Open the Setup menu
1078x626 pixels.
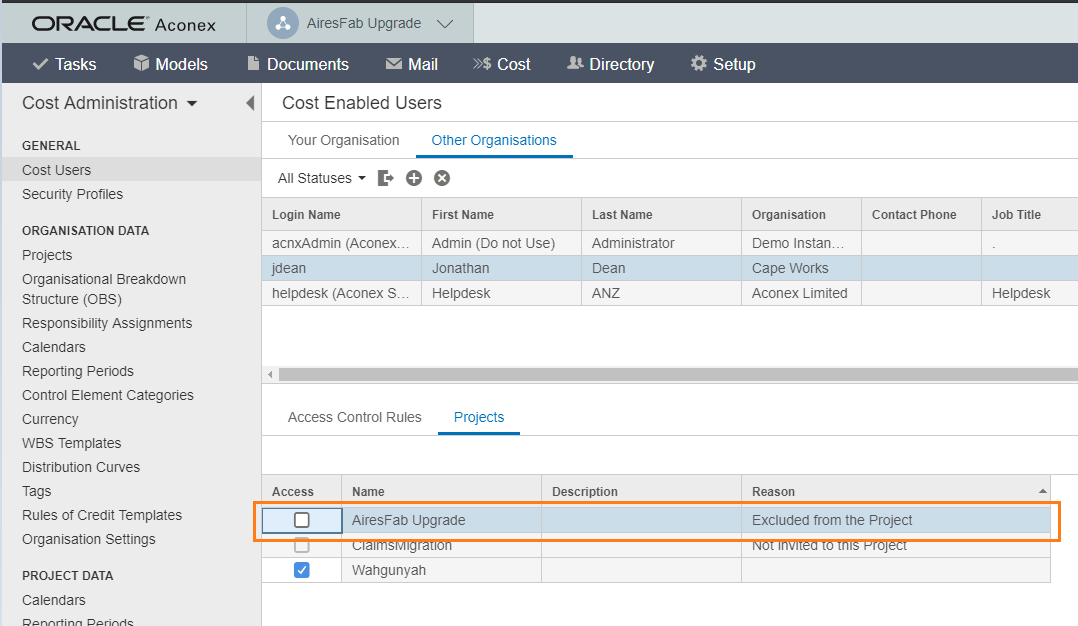[723, 64]
